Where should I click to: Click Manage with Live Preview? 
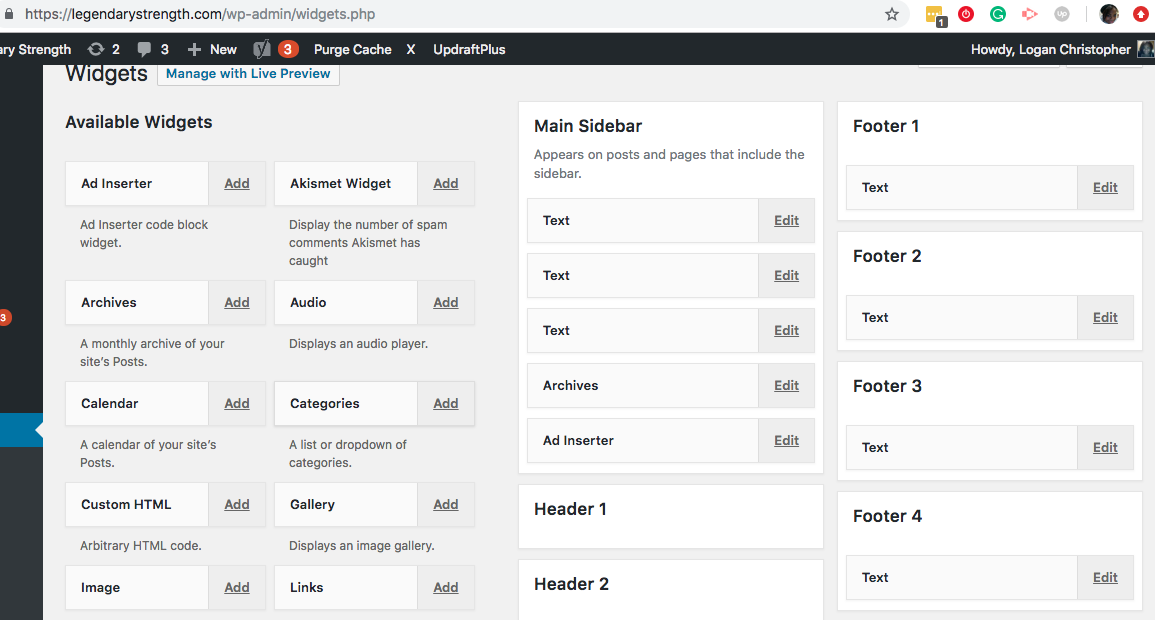point(248,74)
